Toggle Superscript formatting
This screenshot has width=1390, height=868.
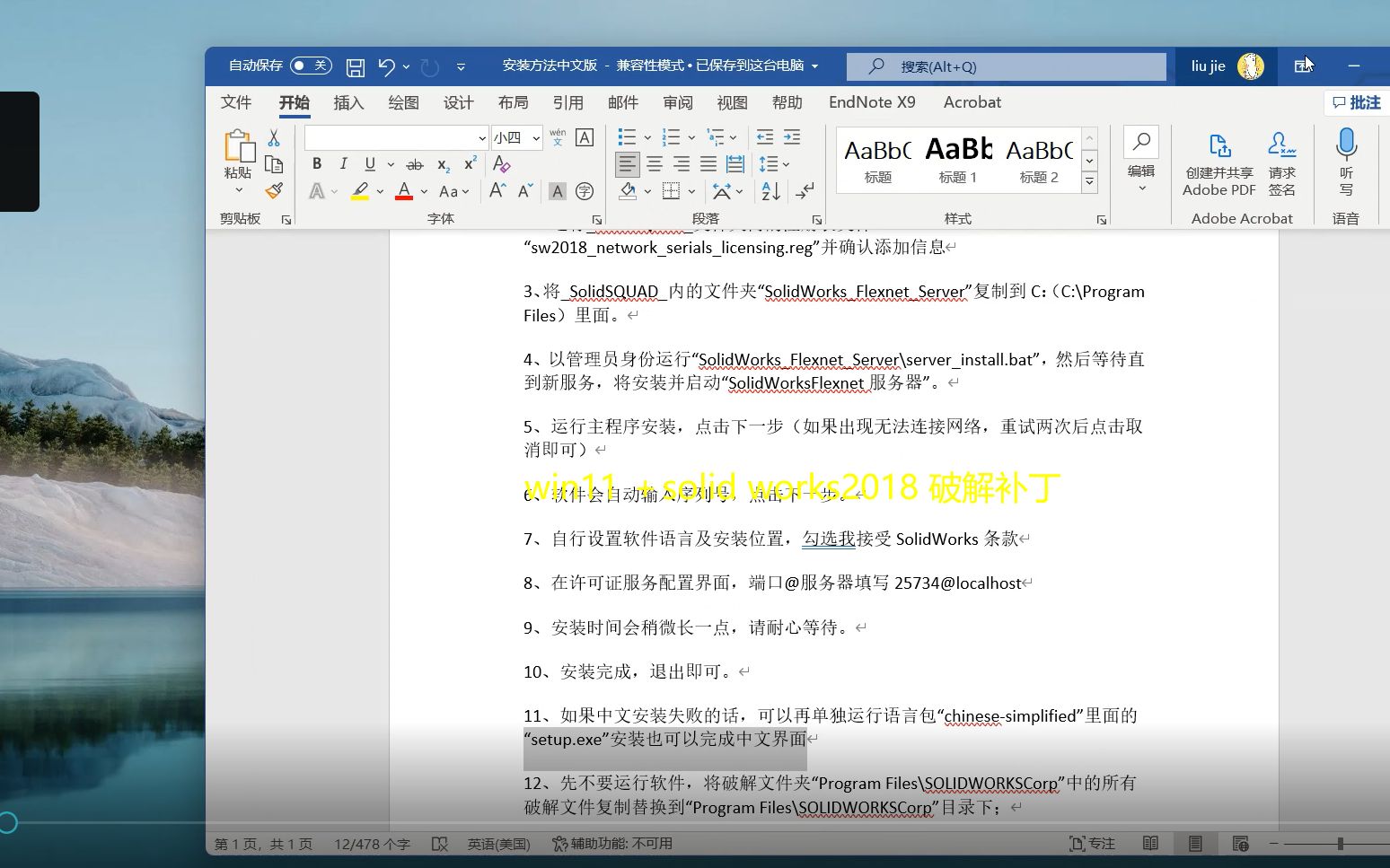[470, 164]
